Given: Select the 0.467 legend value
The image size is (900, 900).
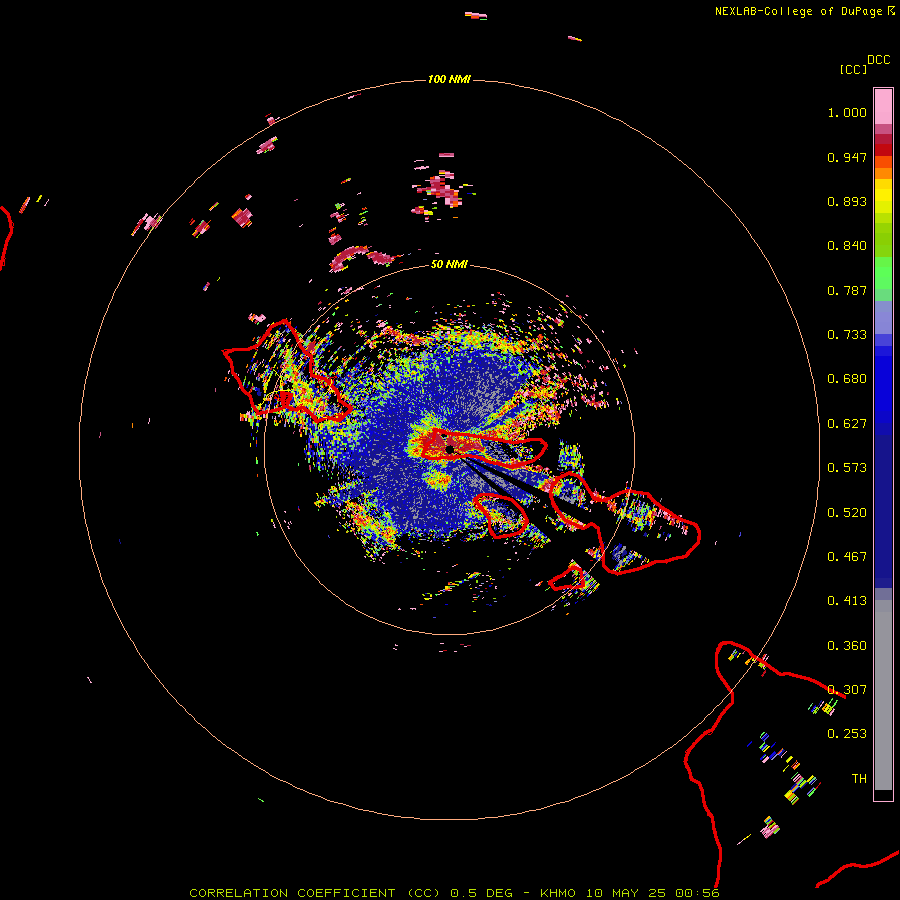Looking at the screenshot, I should [847, 557].
